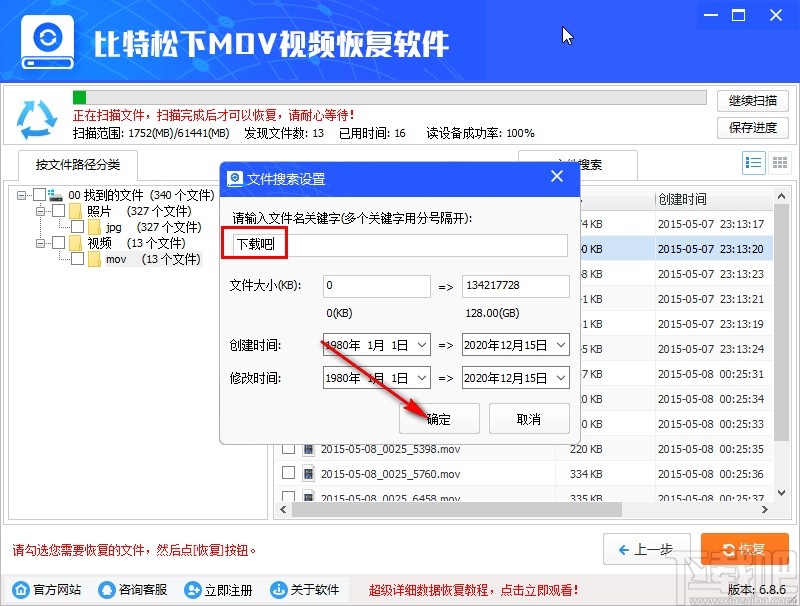This screenshot has width=800, height=606.
Task: Open 创建时间 end date dropdown
Action: (561, 345)
